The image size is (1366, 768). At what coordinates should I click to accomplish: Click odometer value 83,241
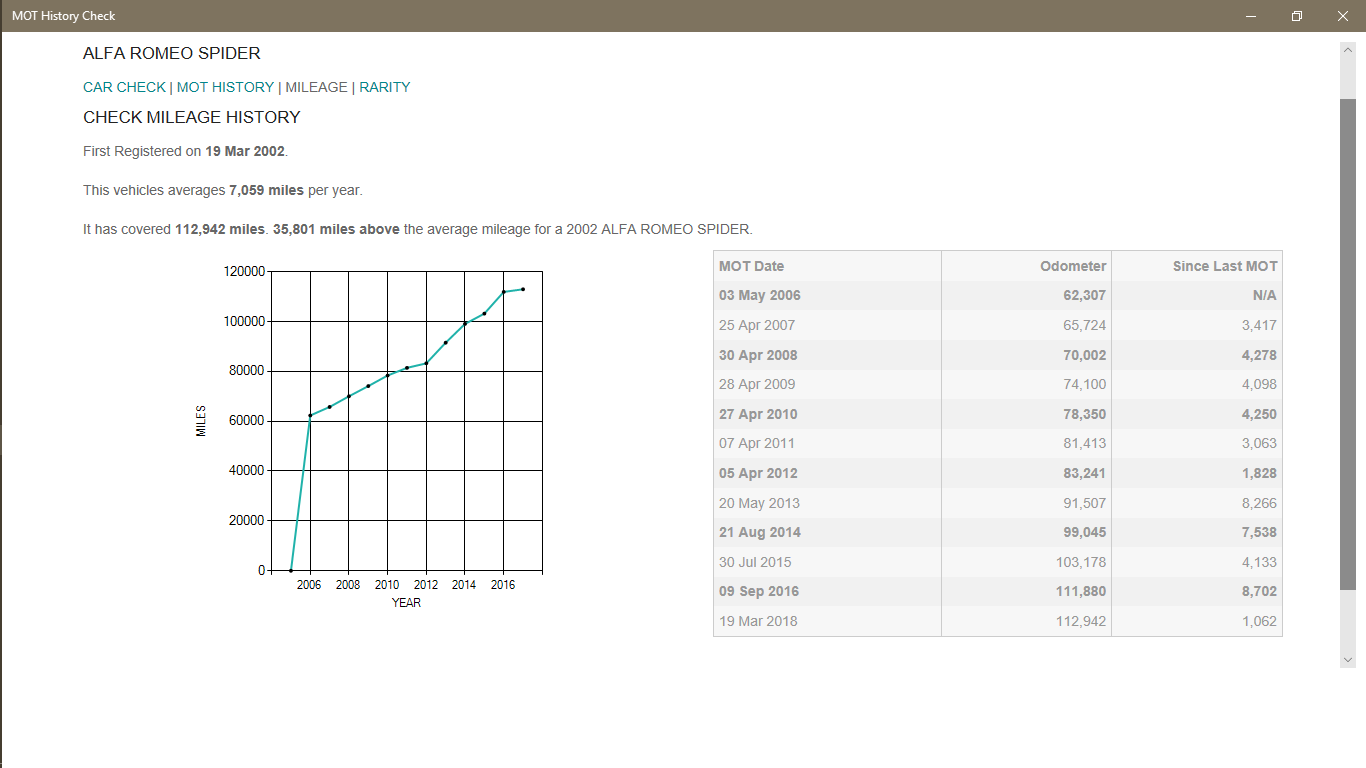point(1085,473)
